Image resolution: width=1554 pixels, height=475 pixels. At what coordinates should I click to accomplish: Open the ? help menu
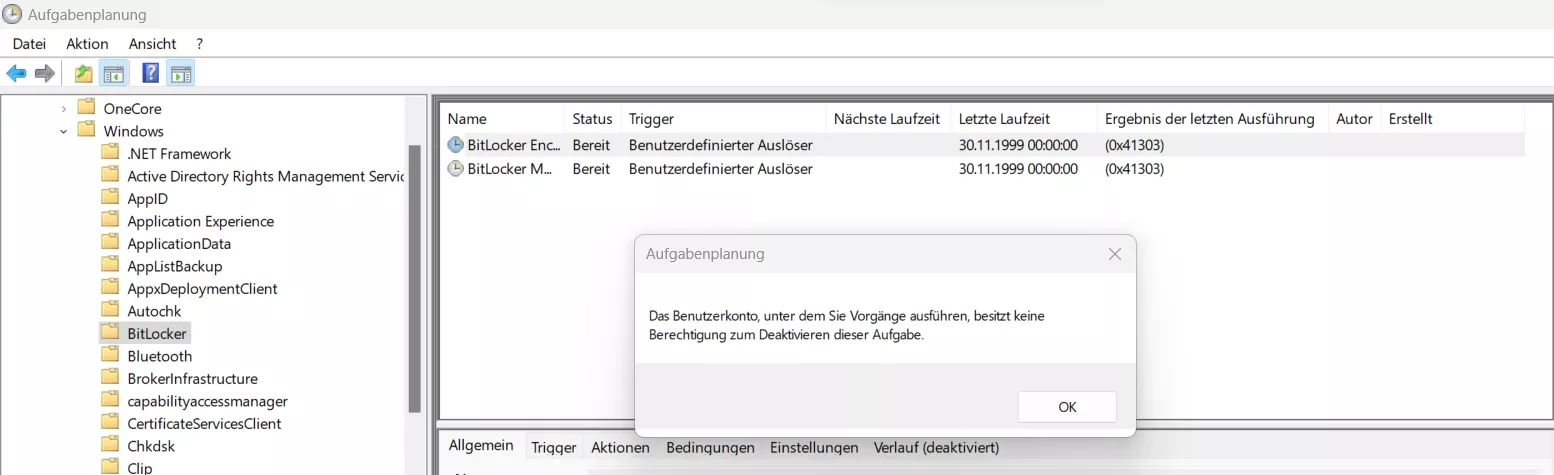(x=200, y=44)
